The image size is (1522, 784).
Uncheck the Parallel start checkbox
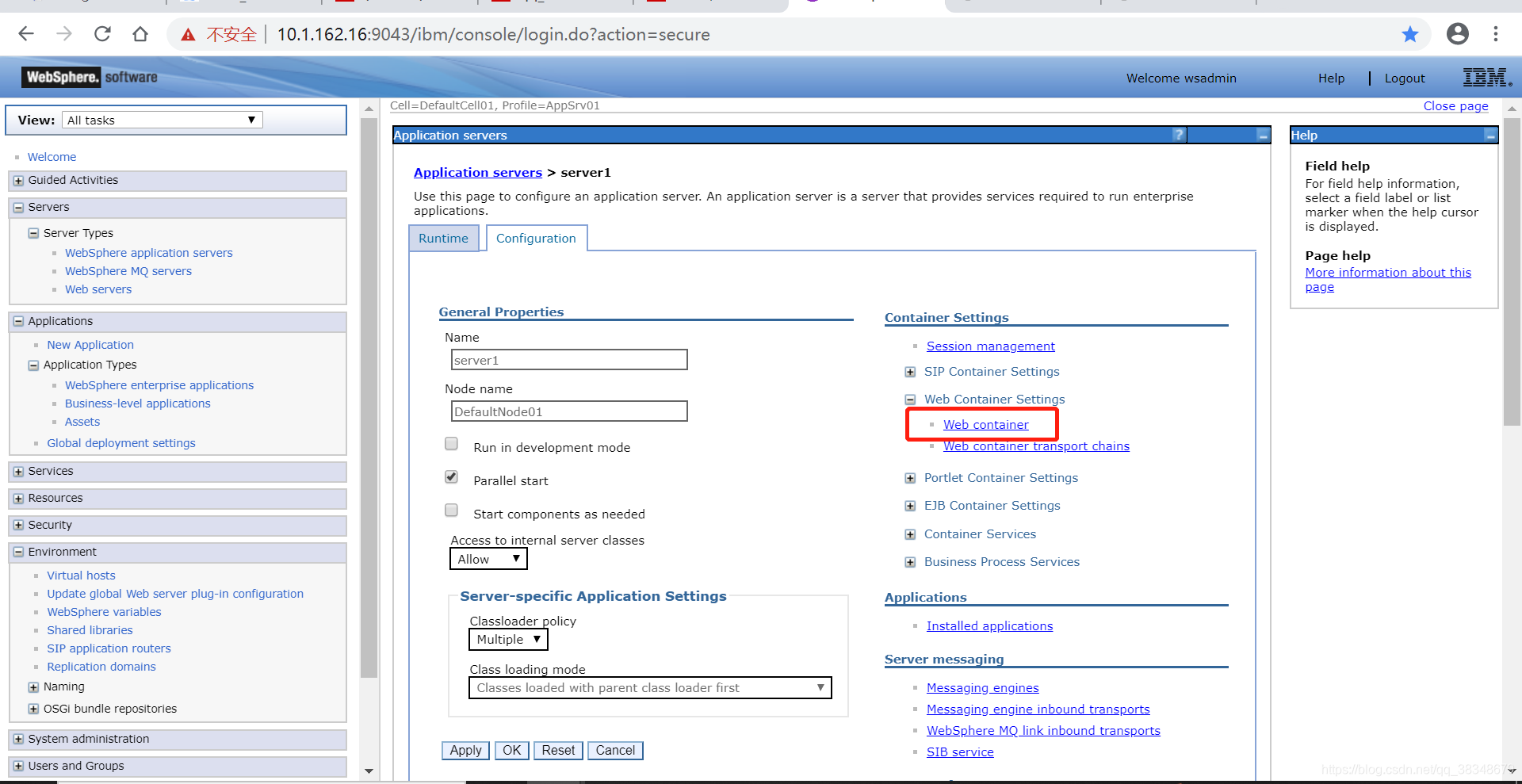(x=452, y=477)
